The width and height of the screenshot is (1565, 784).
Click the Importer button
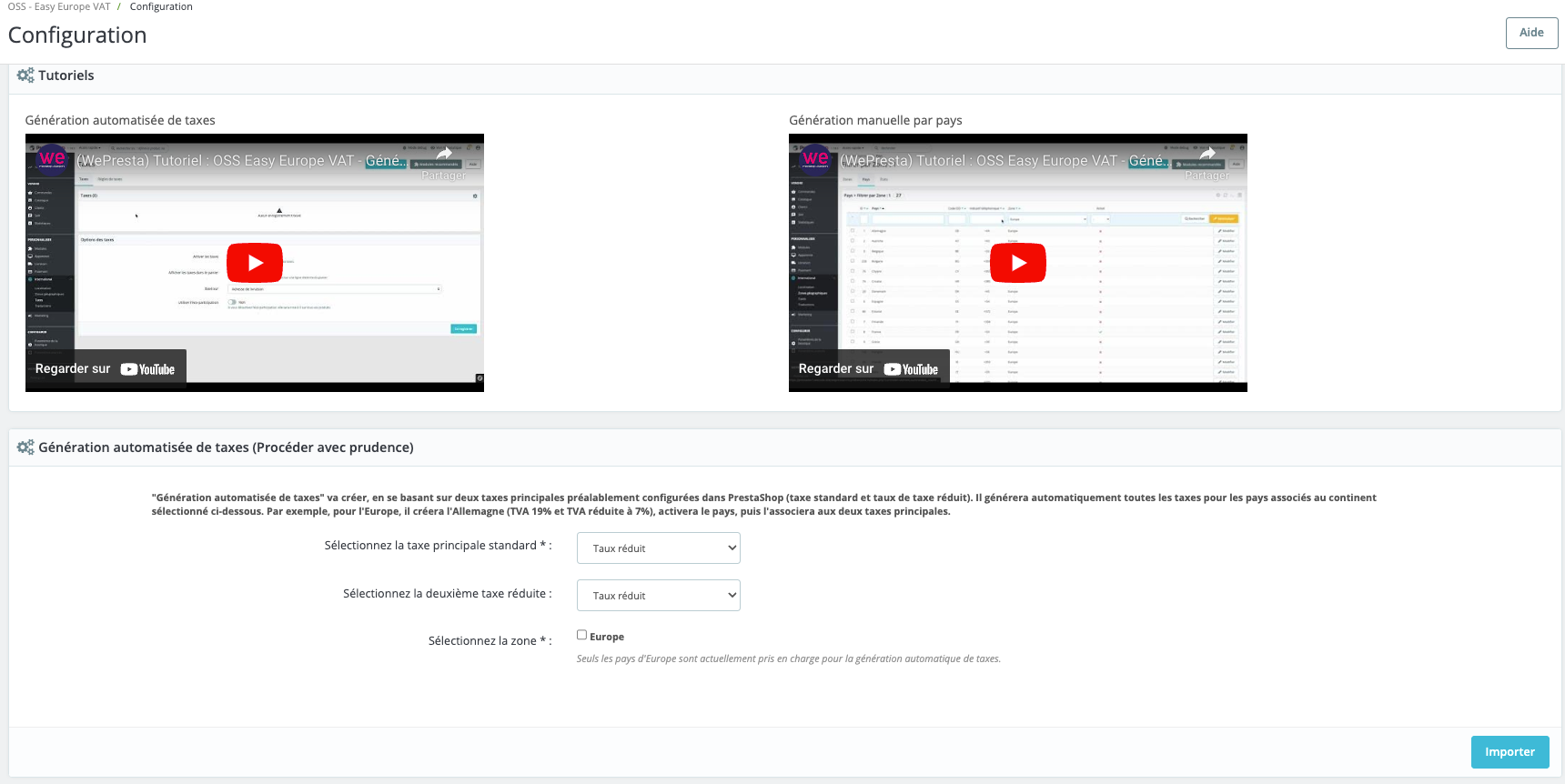pyautogui.click(x=1510, y=752)
